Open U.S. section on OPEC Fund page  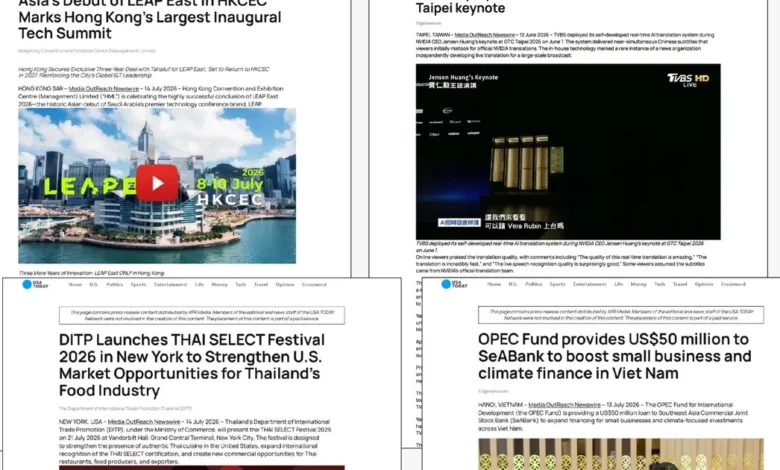click(x=512, y=284)
